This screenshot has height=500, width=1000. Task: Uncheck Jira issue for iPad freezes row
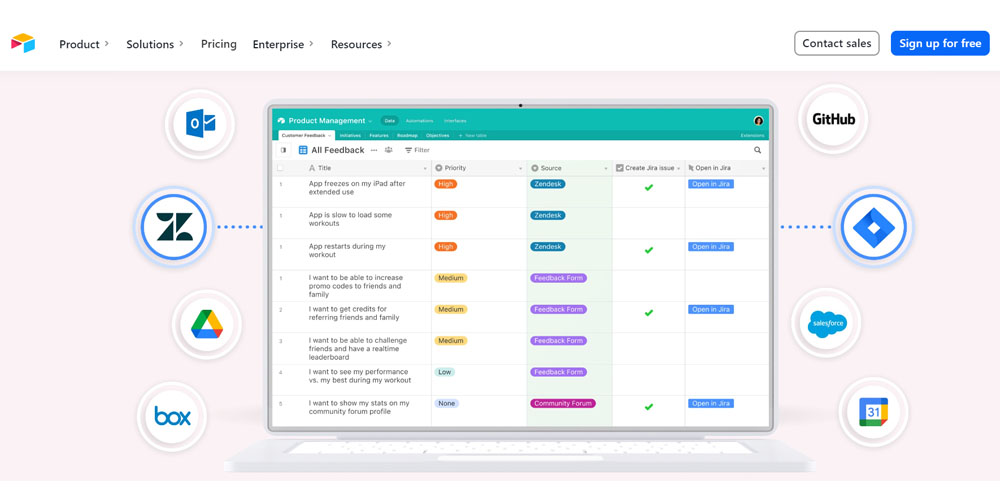pos(649,188)
